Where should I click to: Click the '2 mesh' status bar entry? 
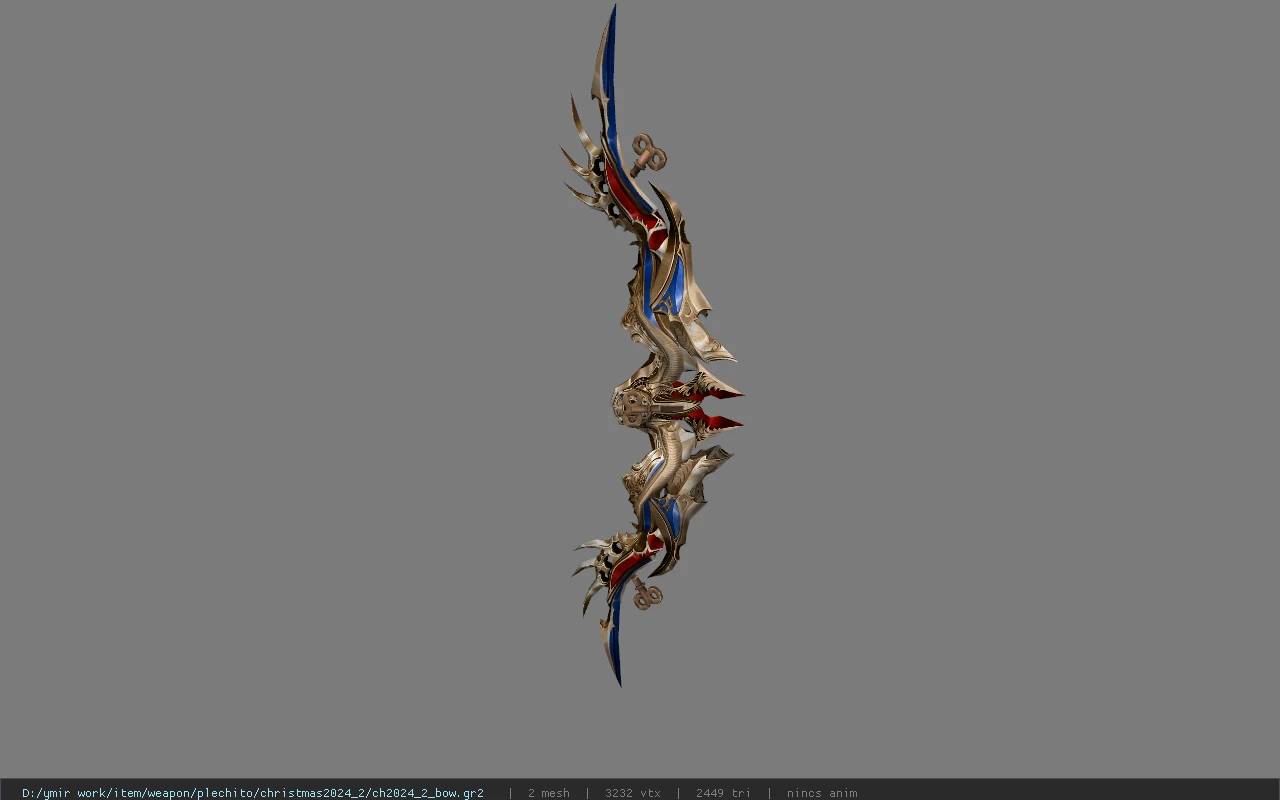pos(549,793)
